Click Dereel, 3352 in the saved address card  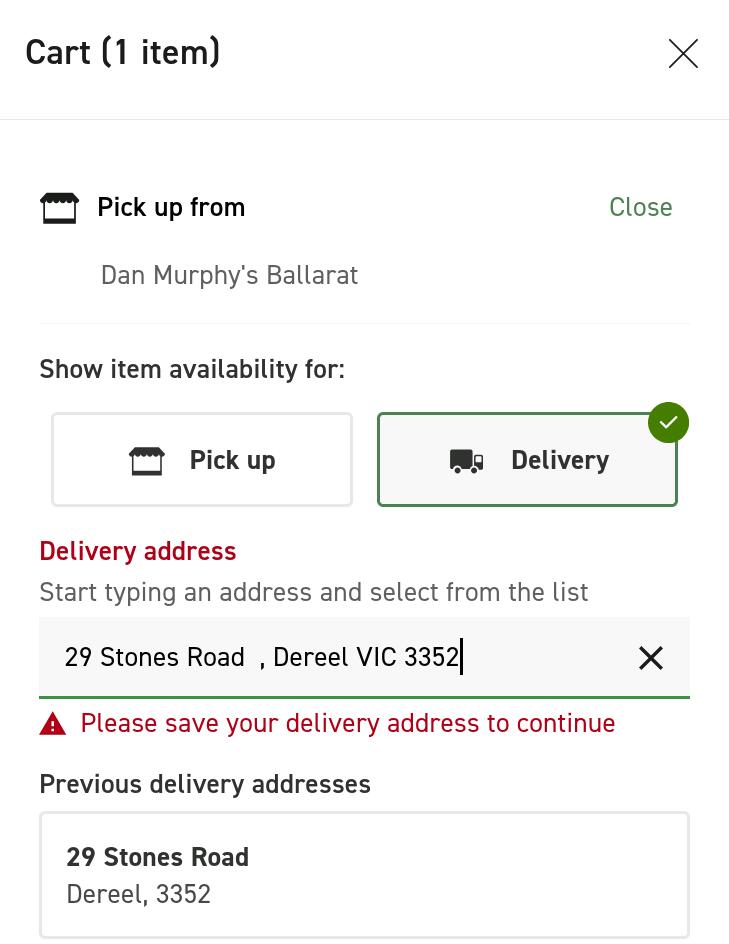tap(138, 894)
